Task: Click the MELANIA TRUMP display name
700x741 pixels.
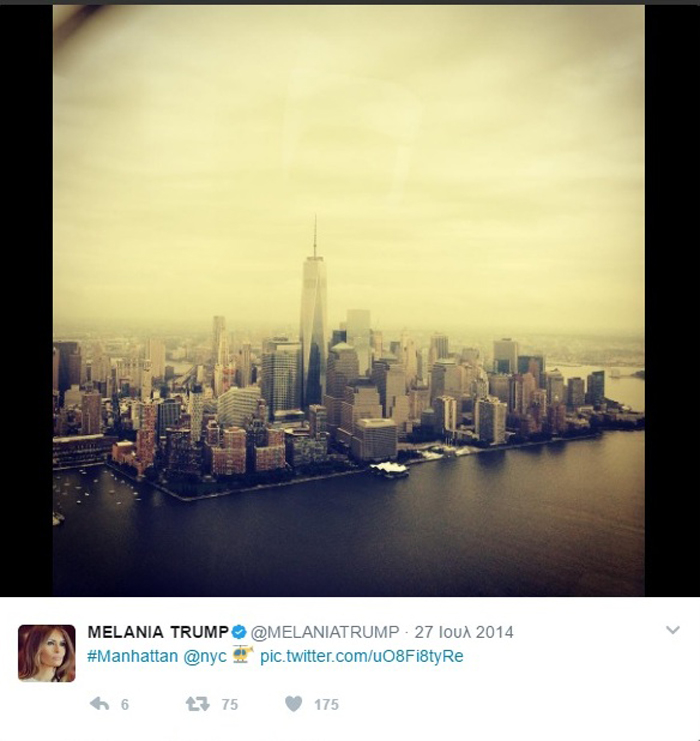Action: click(158, 632)
